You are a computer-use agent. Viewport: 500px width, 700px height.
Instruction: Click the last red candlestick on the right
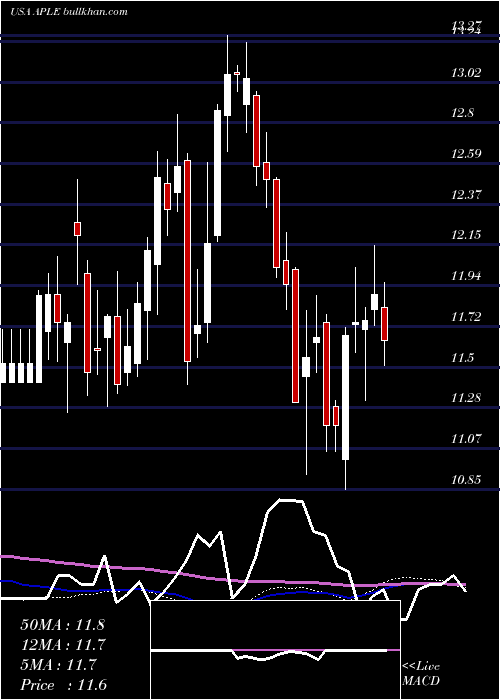click(384, 324)
